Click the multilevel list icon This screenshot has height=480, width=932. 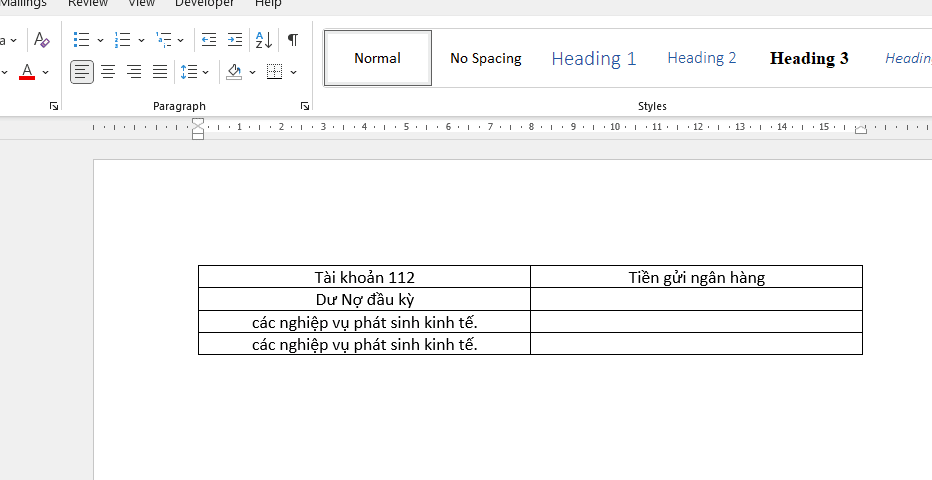coord(164,40)
